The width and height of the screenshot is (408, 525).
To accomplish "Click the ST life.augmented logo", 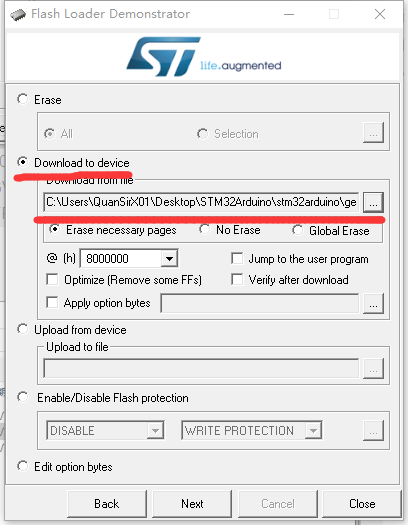I will coord(204,57).
